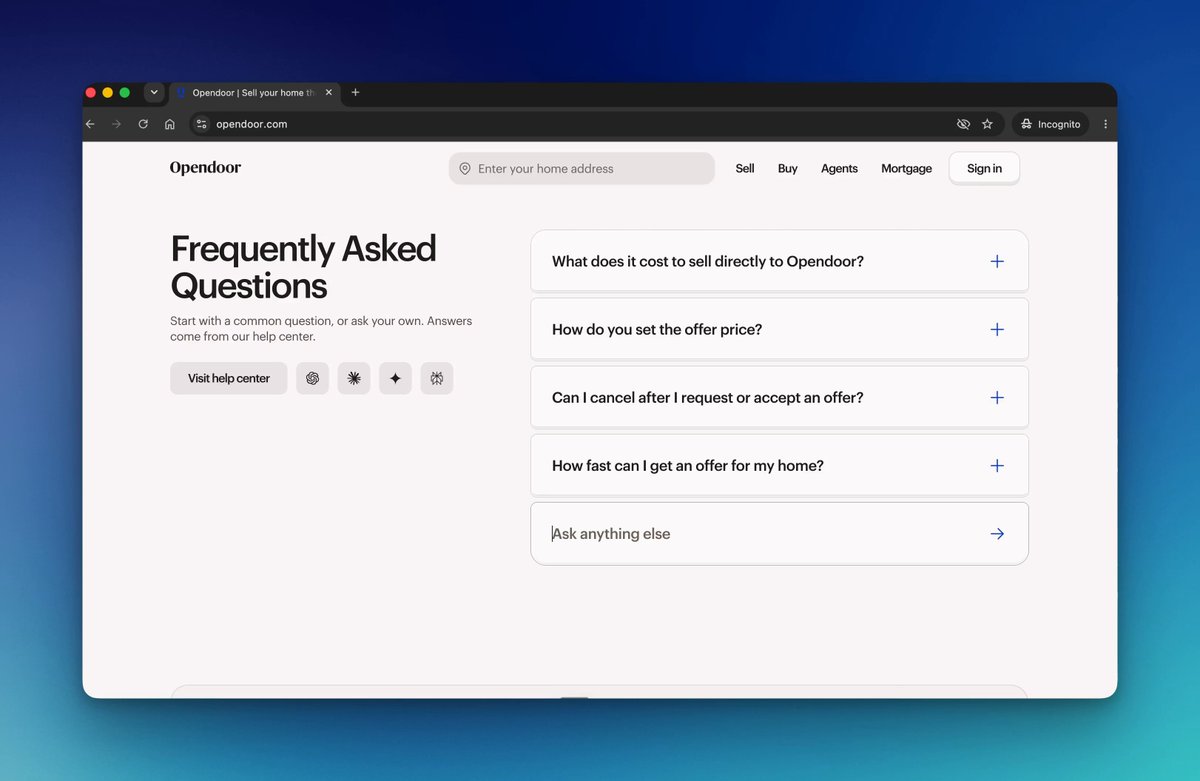Open the Claude starburst icon button
This screenshot has width=1200, height=781.
click(x=354, y=378)
